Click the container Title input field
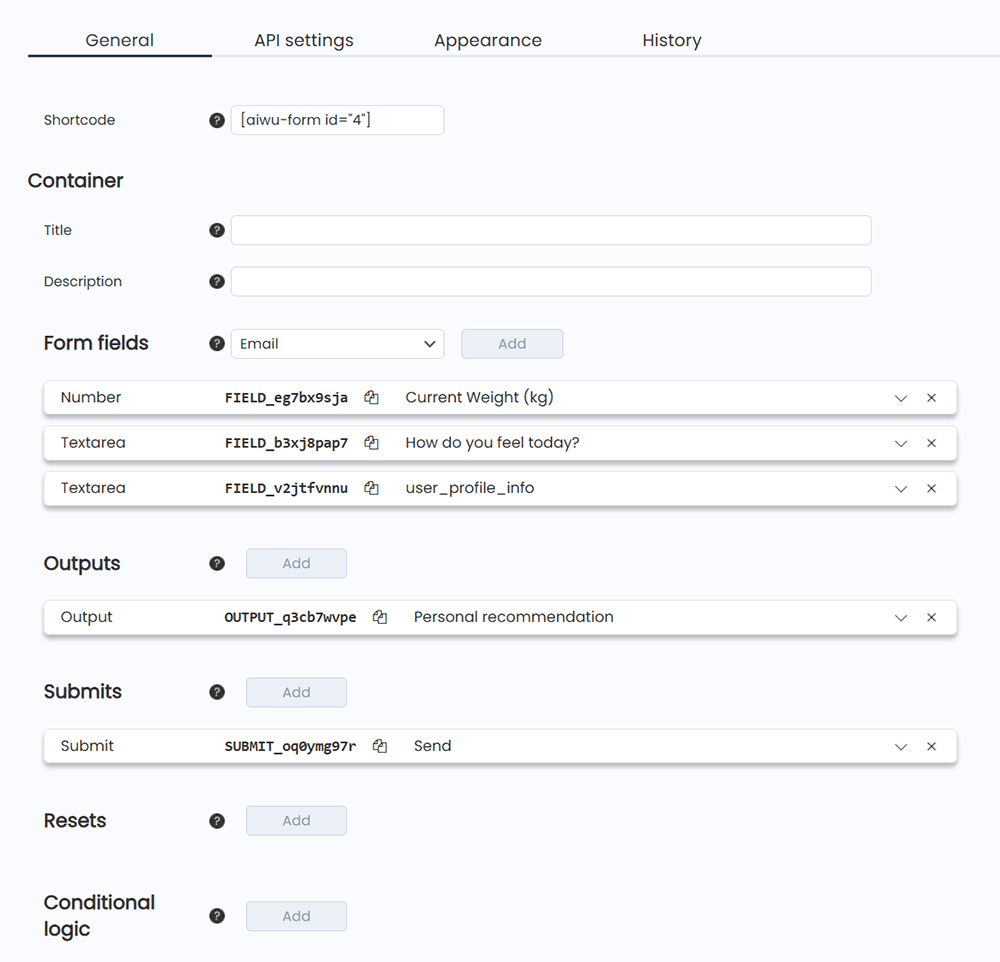Image resolution: width=1000 pixels, height=962 pixels. 550,230
